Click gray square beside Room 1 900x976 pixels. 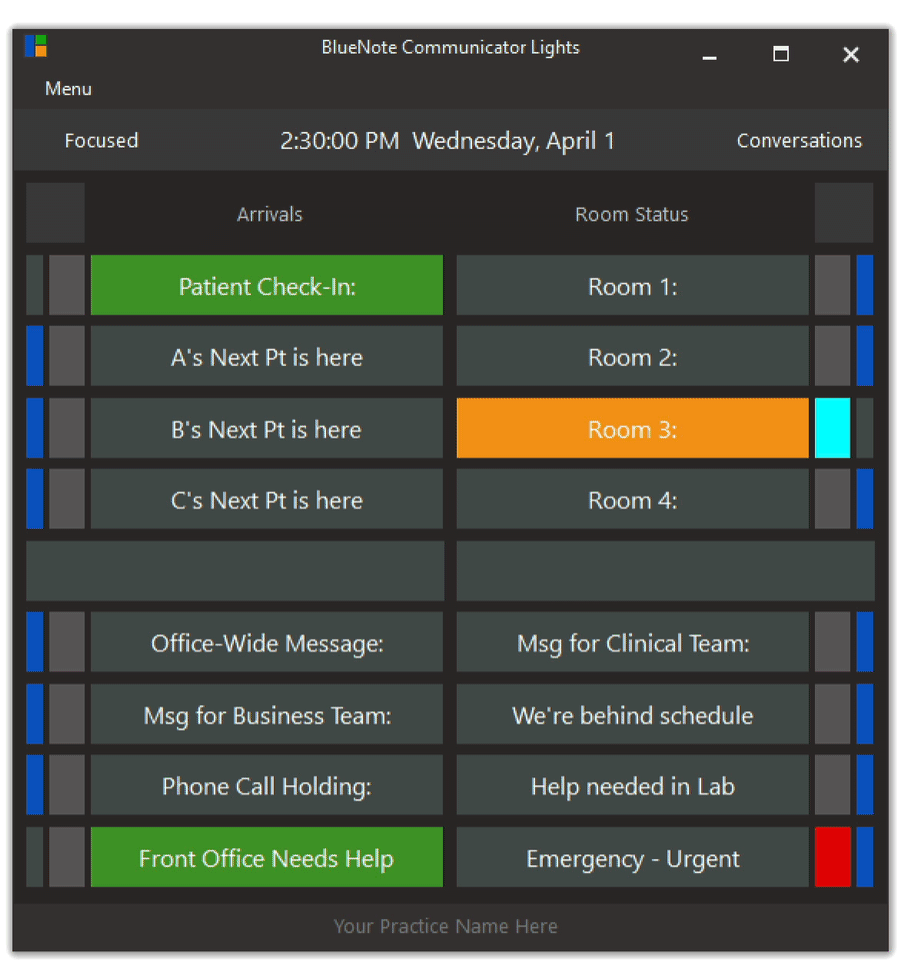tap(833, 285)
